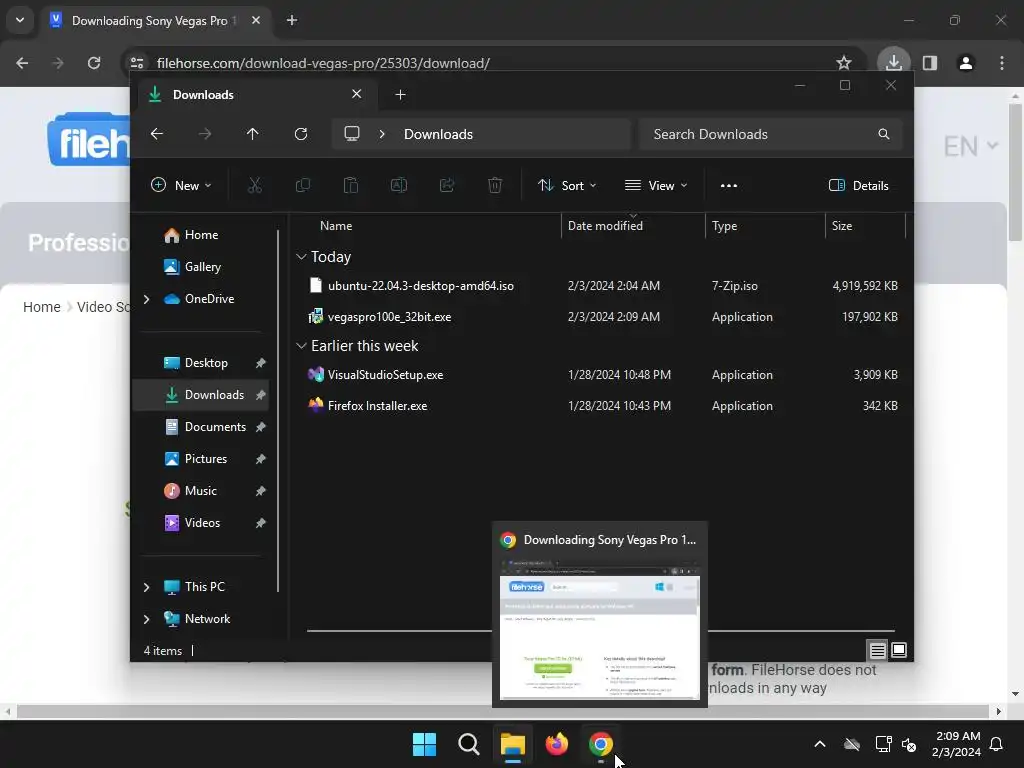Screen dimensions: 1024x768
Task: Click the page's horizontal scrollbar
Action: pyautogui.click(x=502, y=711)
